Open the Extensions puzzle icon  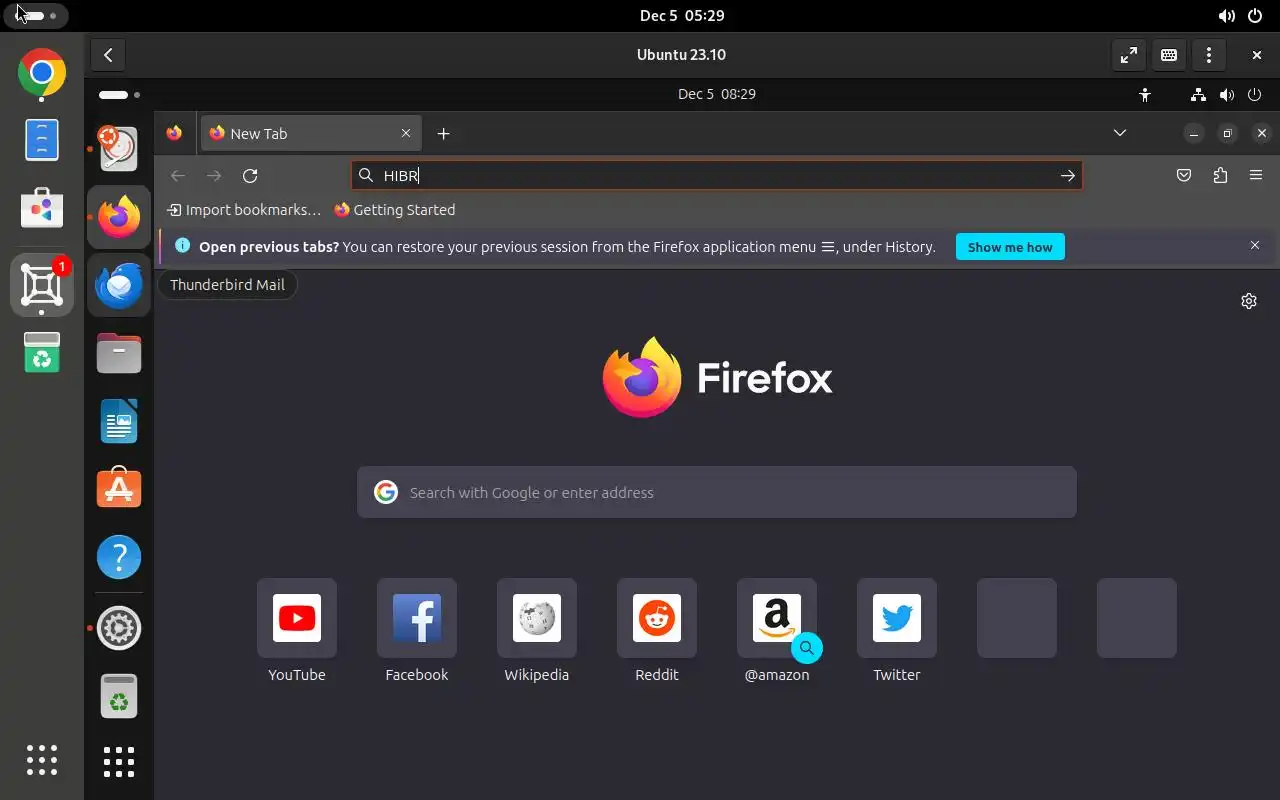(x=1220, y=176)
